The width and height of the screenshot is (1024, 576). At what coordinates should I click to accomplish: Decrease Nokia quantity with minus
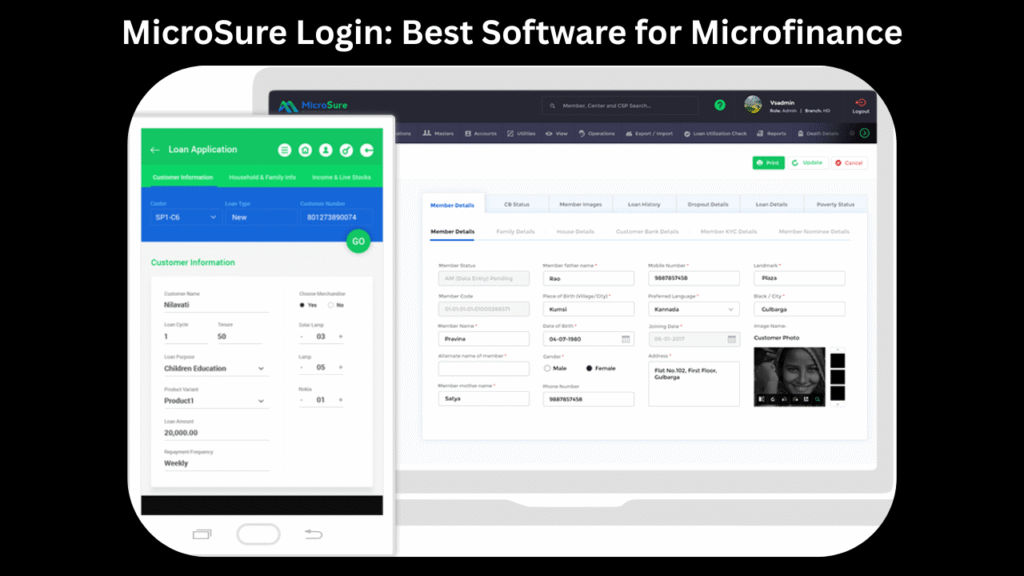pyautogui.click(x=301, y=400)
